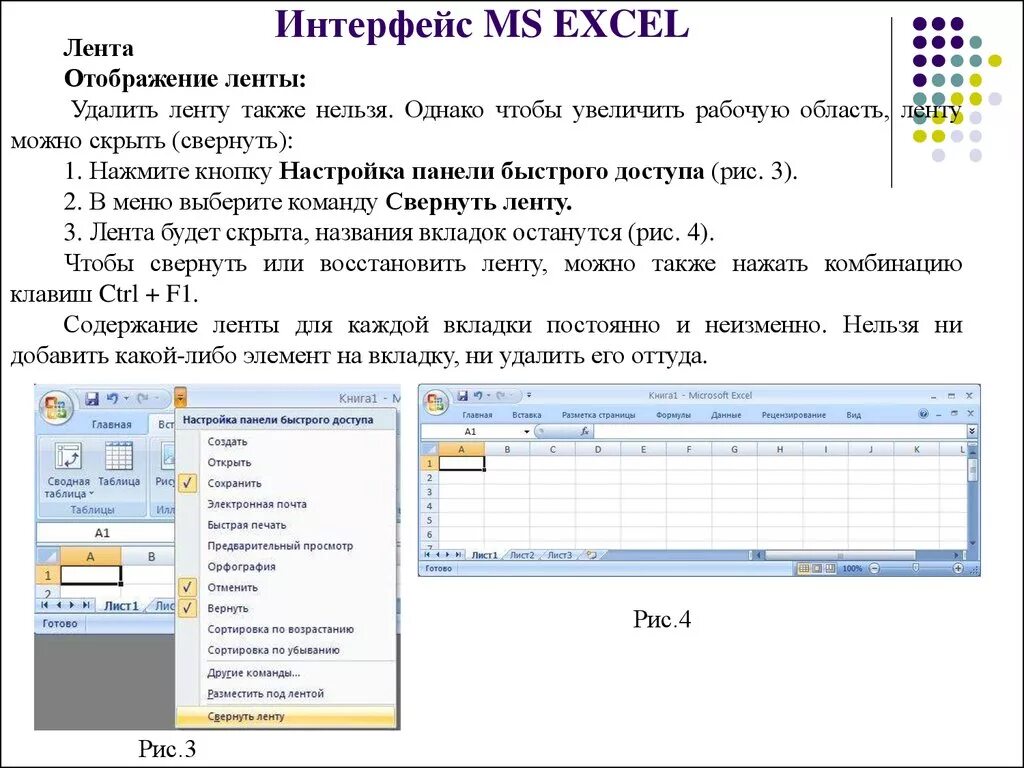Open Help question mark icon in figure 4
1024x768 pixels.
(923, 414)
